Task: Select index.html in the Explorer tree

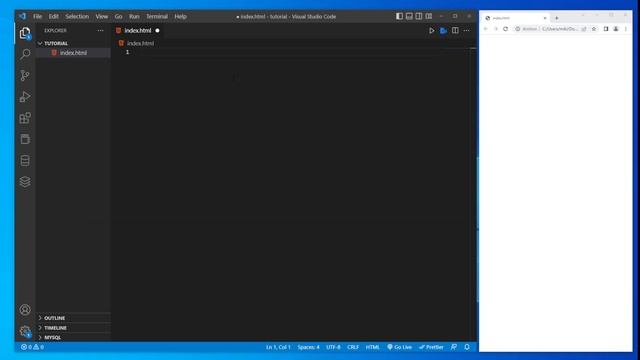Action: 73,53
